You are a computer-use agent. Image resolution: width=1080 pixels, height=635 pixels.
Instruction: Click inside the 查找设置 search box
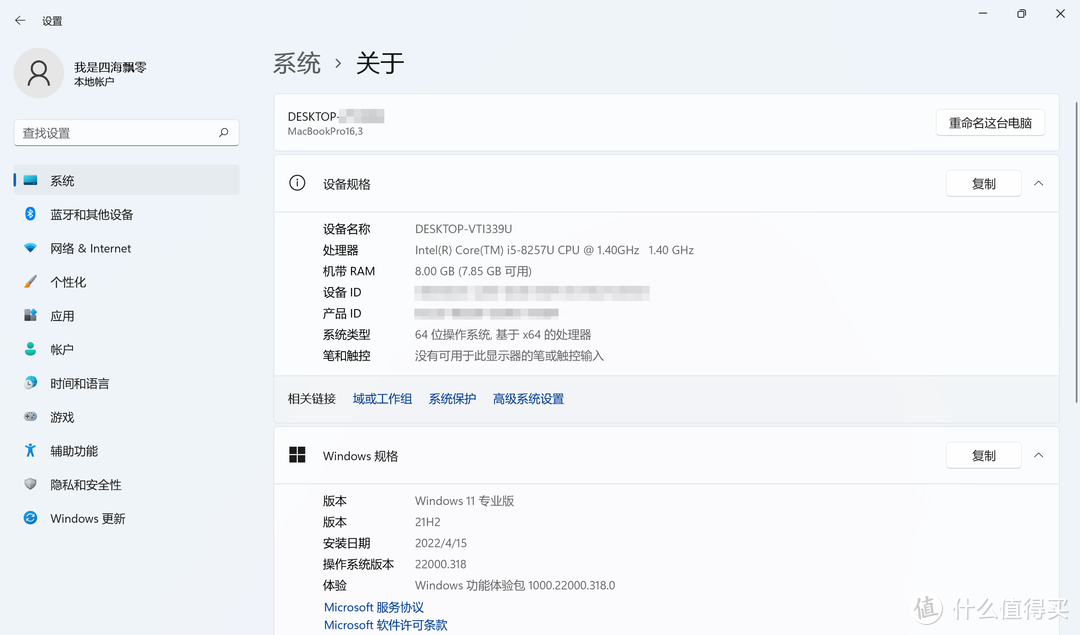(126, 132)
